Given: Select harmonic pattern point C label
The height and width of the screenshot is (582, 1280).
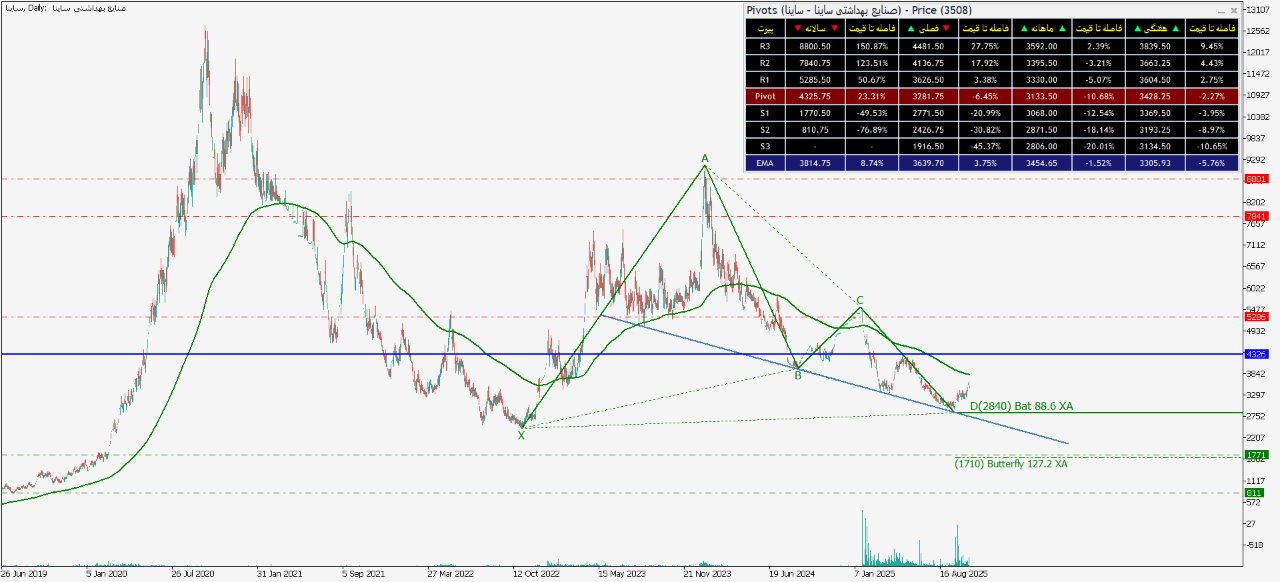Looking at the screenshot, I should click(859, 300).
